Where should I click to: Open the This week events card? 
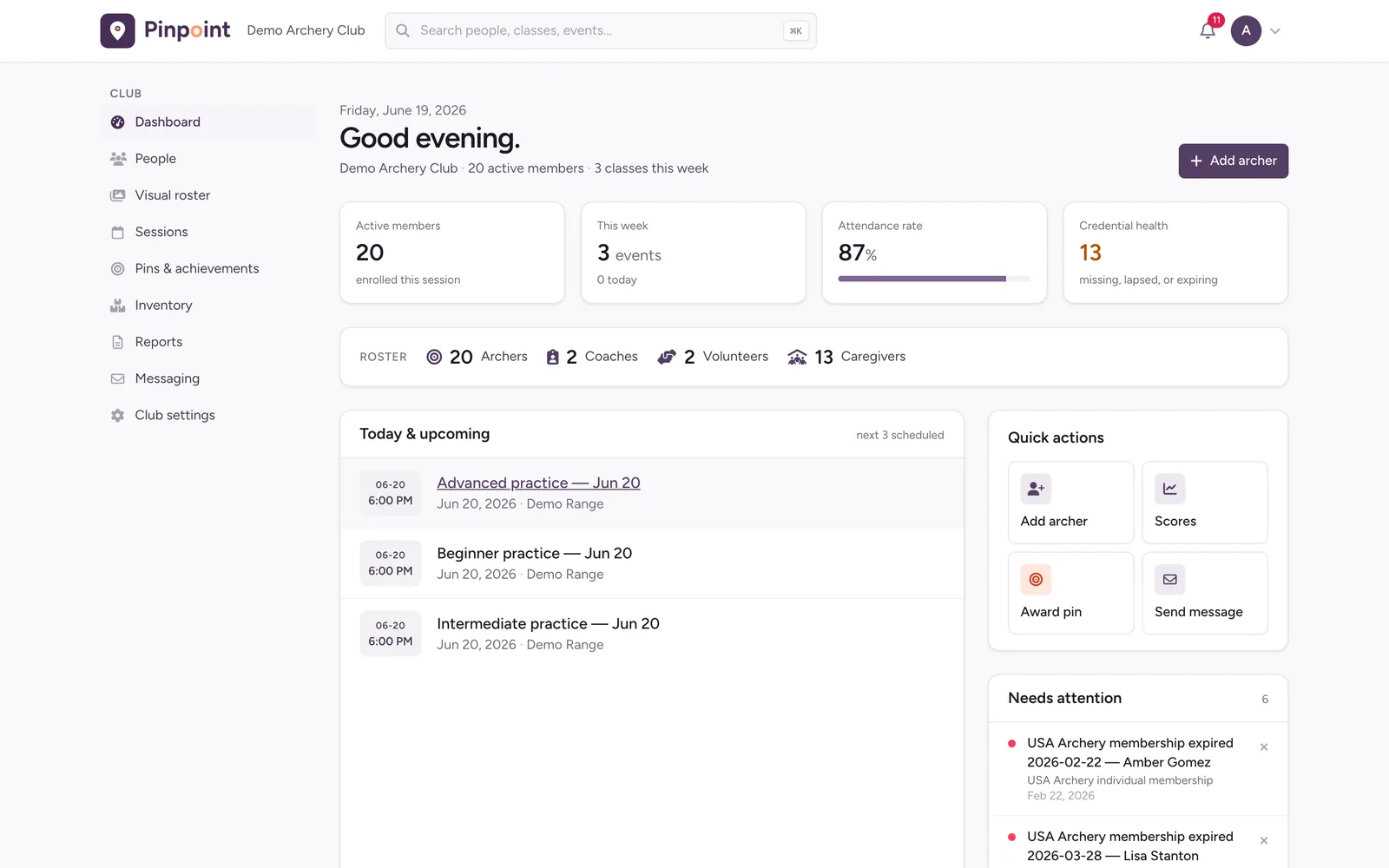pyautogui.click(x=694, y=253)
